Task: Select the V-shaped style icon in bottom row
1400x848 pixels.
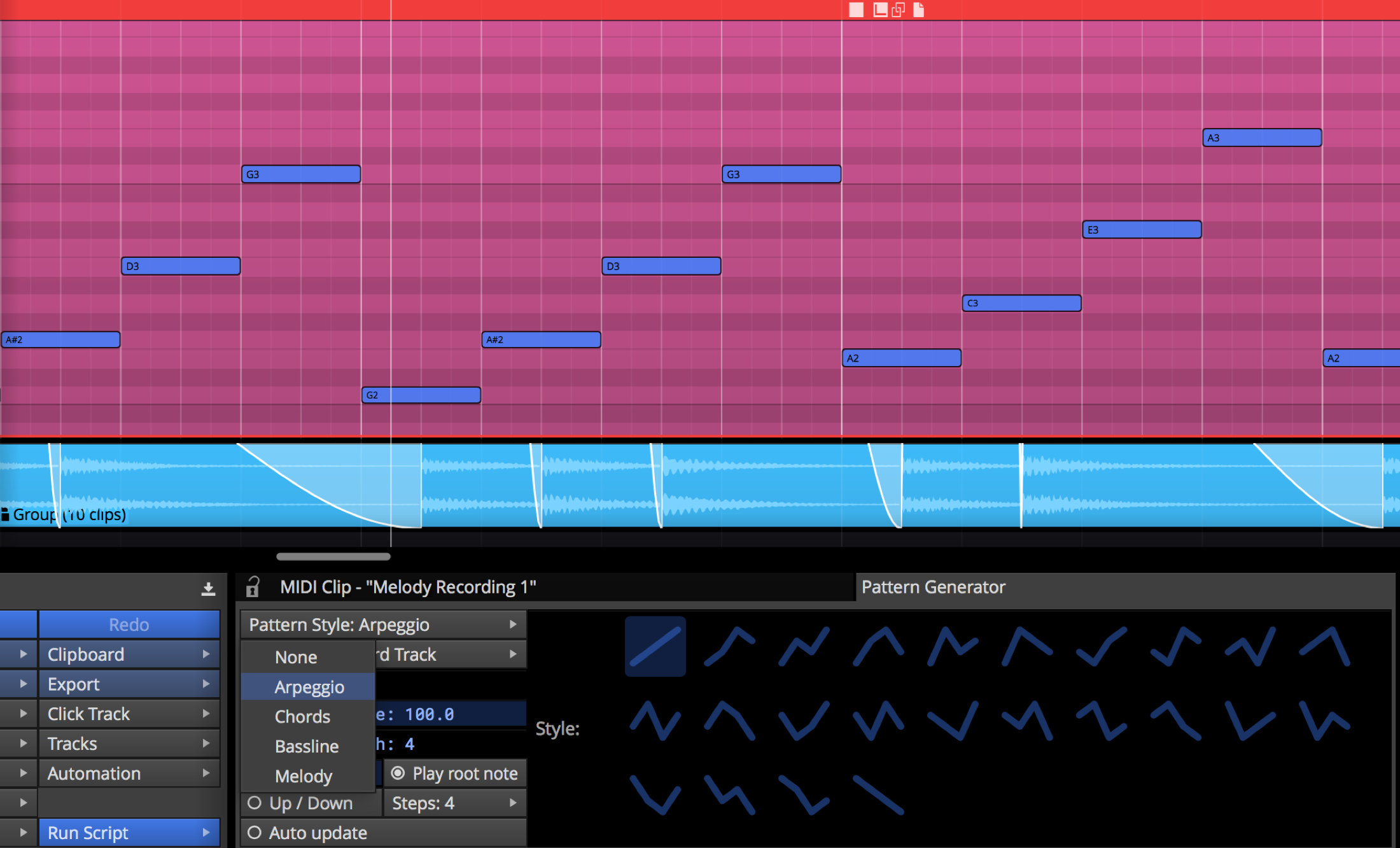Action: [x=655, y=795]
